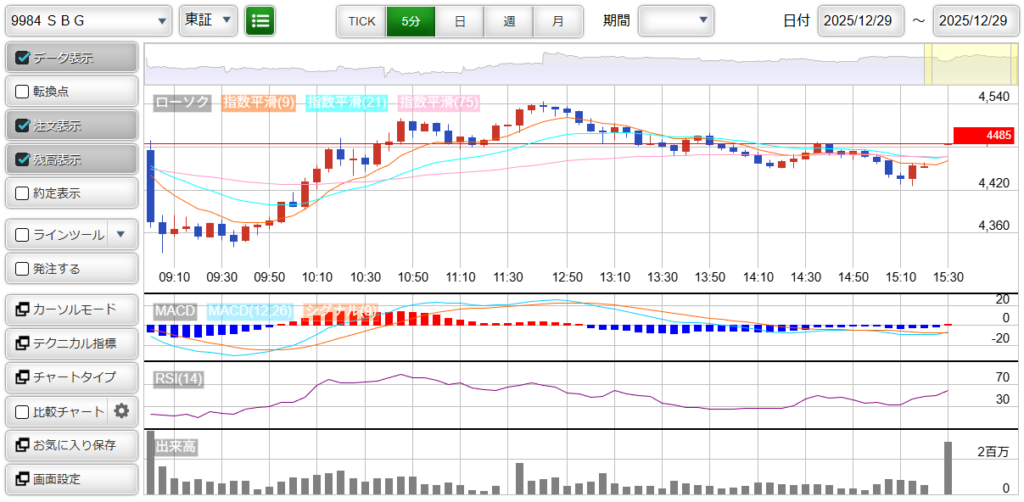The height and width of the screenshot is (502, 1024).
Task: Click the RSI(14) indicator label
Action: tap(179, 378)
